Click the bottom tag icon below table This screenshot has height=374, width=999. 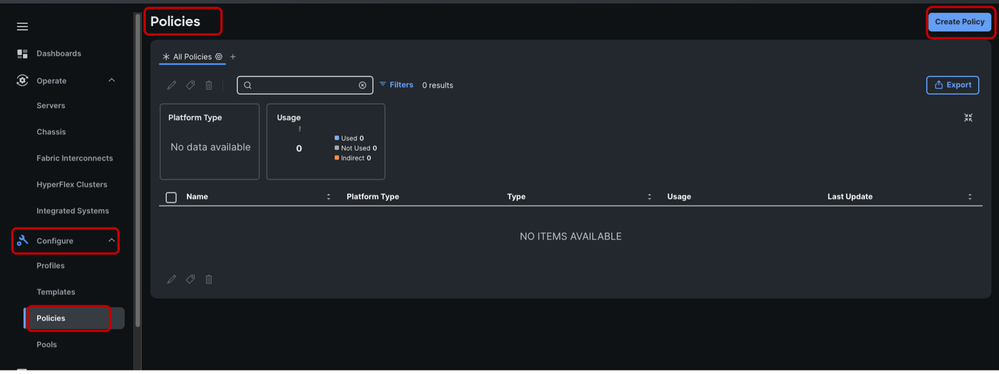pyautogui.click(x=190, y=279)
